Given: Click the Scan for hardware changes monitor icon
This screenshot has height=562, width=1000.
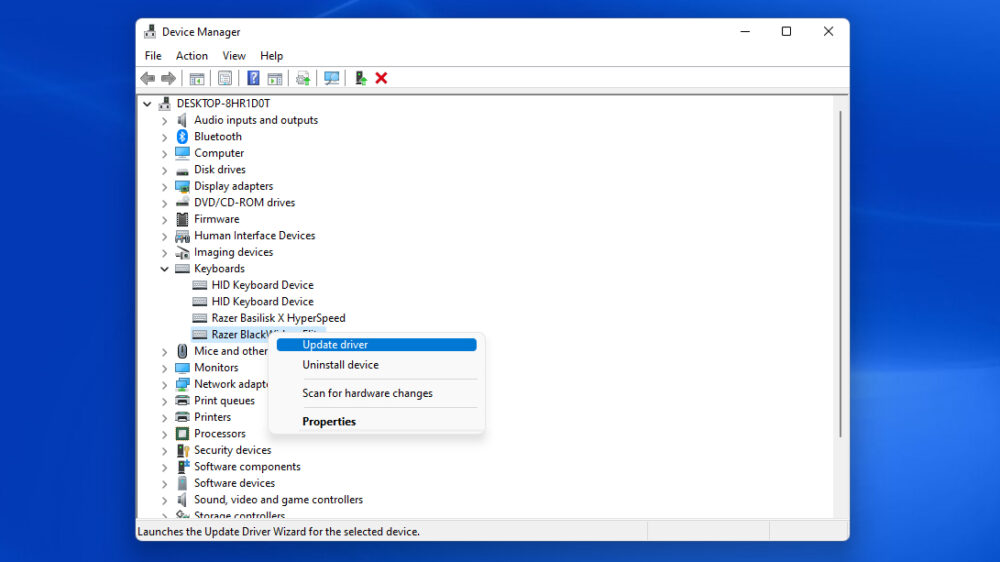Looking at the screenshot, I should coord(332,78).
